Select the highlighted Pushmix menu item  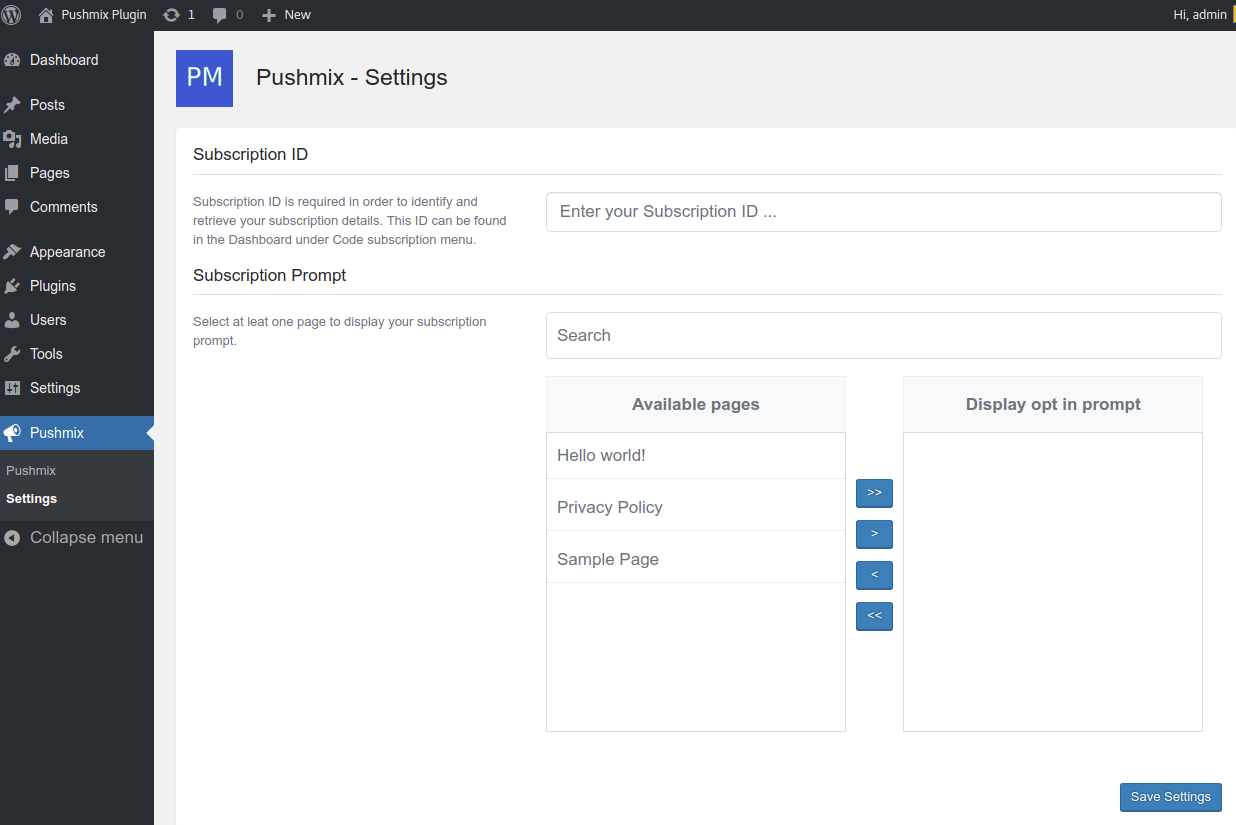point(77,433)
